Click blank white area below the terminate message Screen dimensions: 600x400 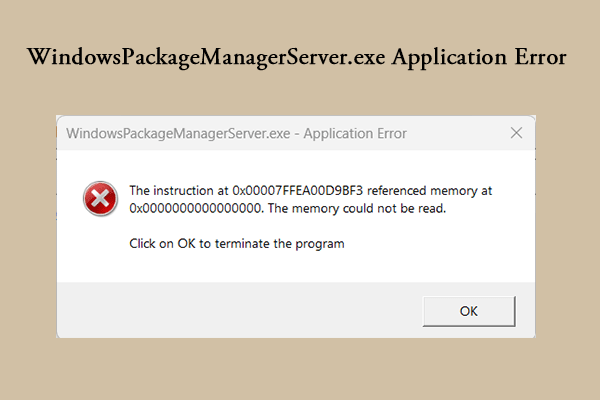click(x=295, y=268)
